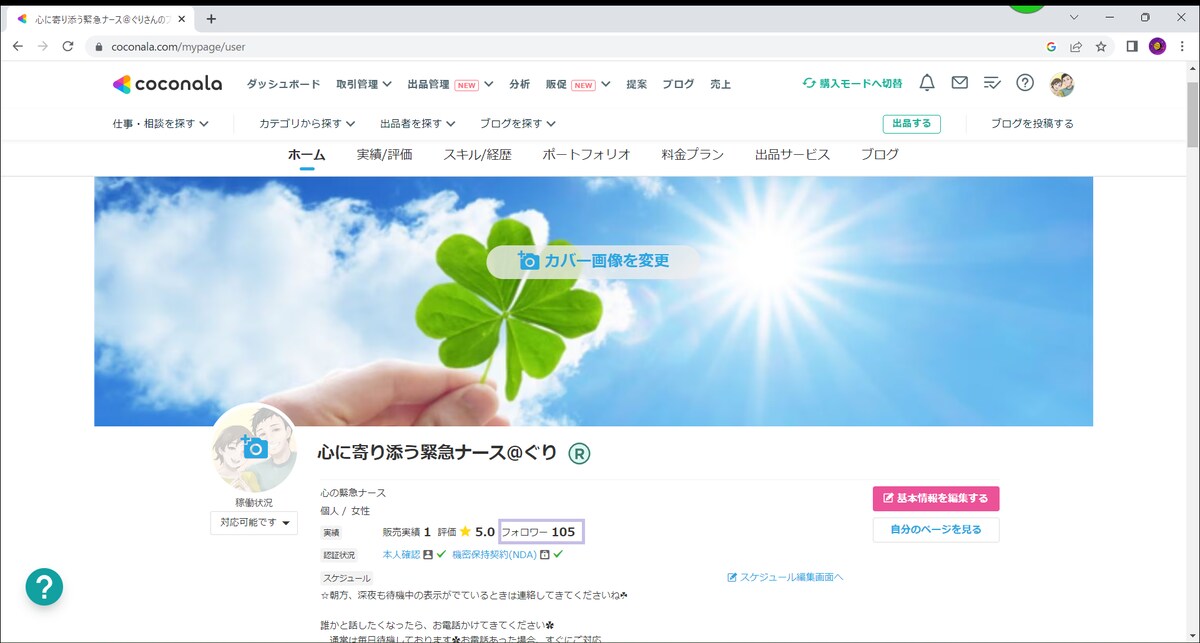Open スケジュール編集画面へ link
Screen dimensions: 1200x643
(785, 577)
